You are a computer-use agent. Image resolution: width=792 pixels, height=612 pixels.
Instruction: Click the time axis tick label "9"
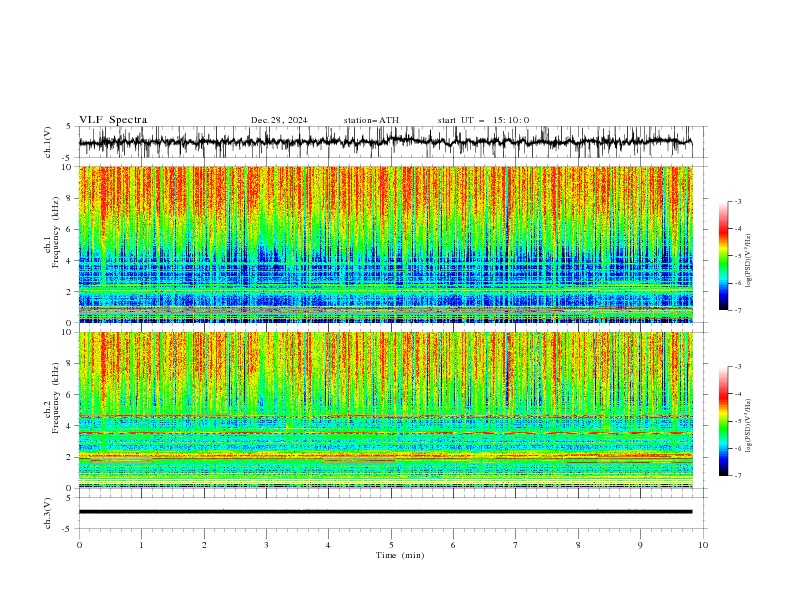640,545
